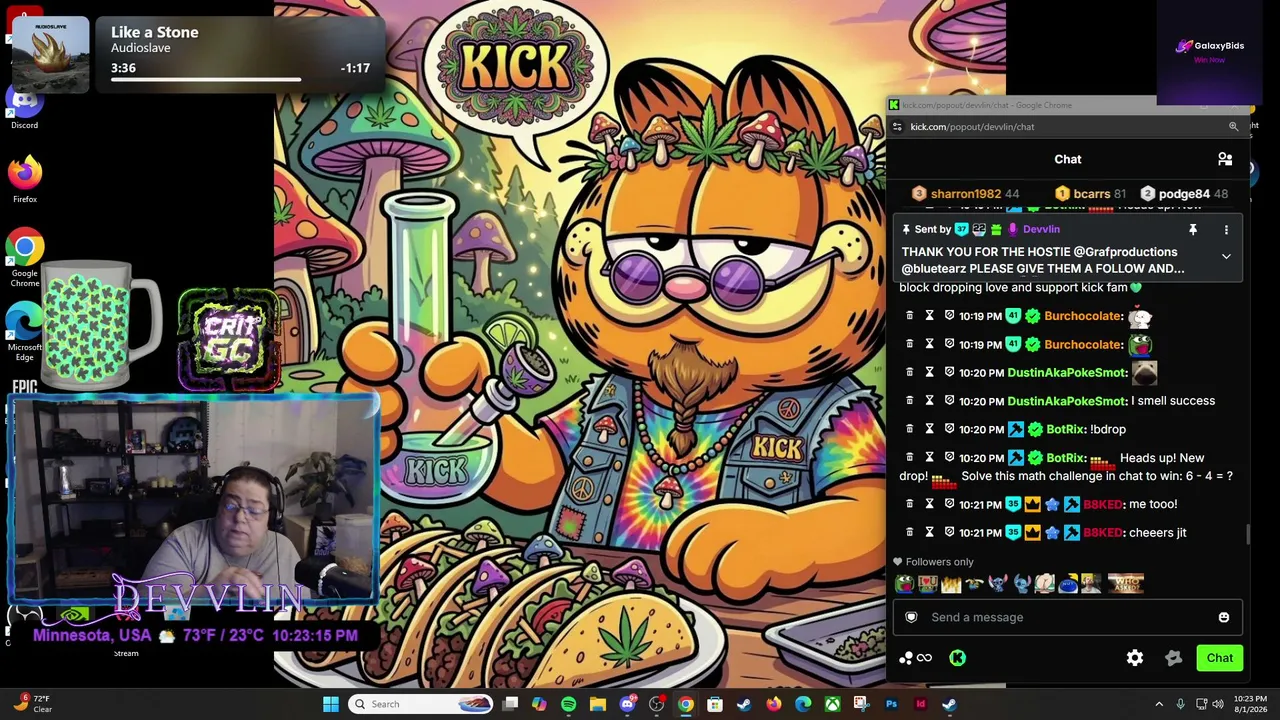This screenshot has height=720, width=1280.
Task: Open Discord desktop shortcut
Action: coord(25,106)
